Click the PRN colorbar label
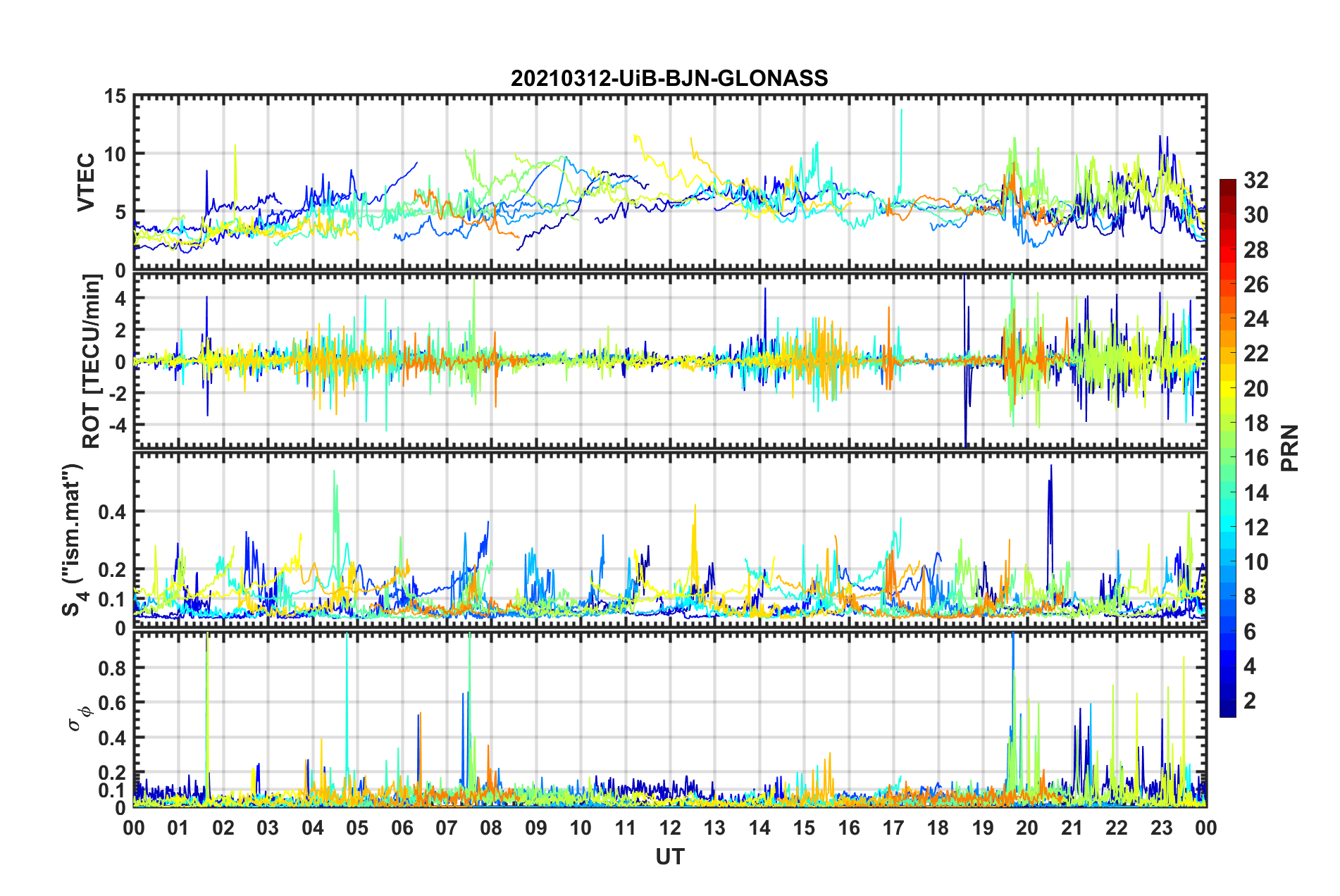 click(x=1290, y=448)
